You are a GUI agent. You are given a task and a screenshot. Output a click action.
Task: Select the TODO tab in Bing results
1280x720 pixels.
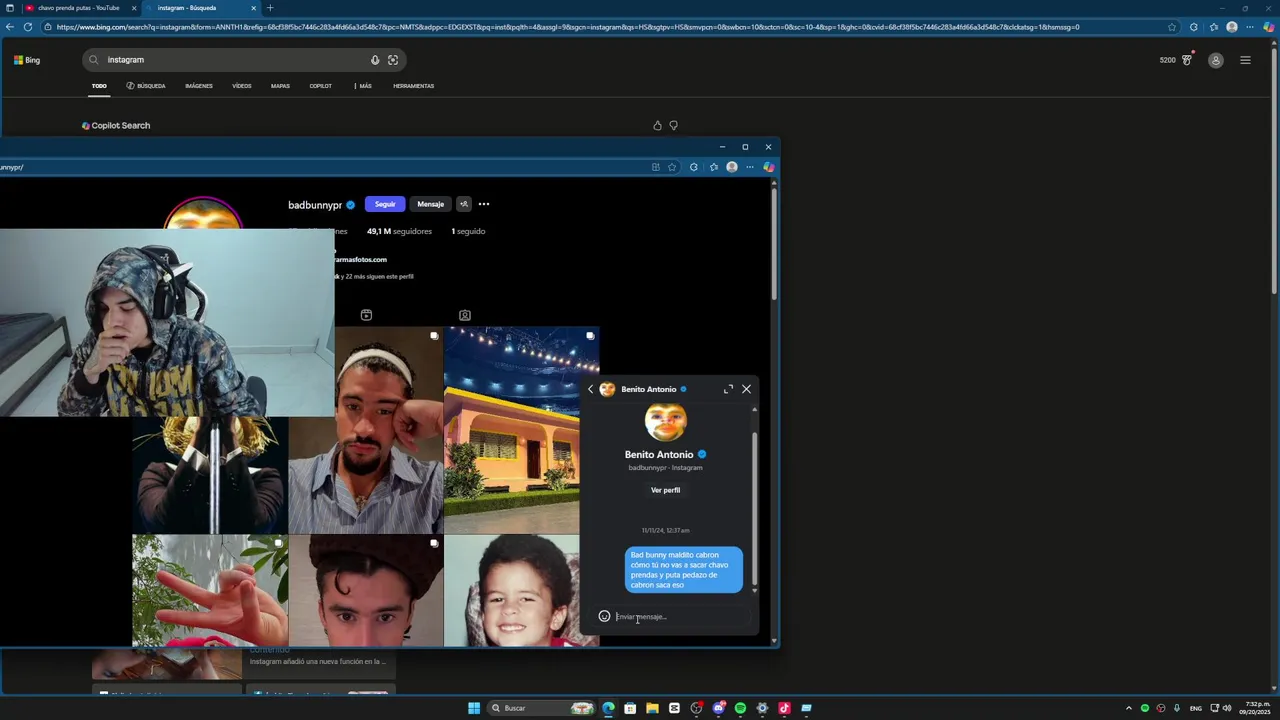pos(99,86)
